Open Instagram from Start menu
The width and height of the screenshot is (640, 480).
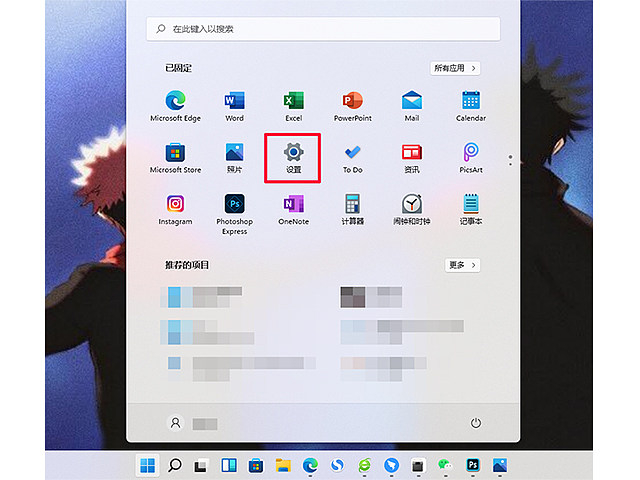[176, 209]
